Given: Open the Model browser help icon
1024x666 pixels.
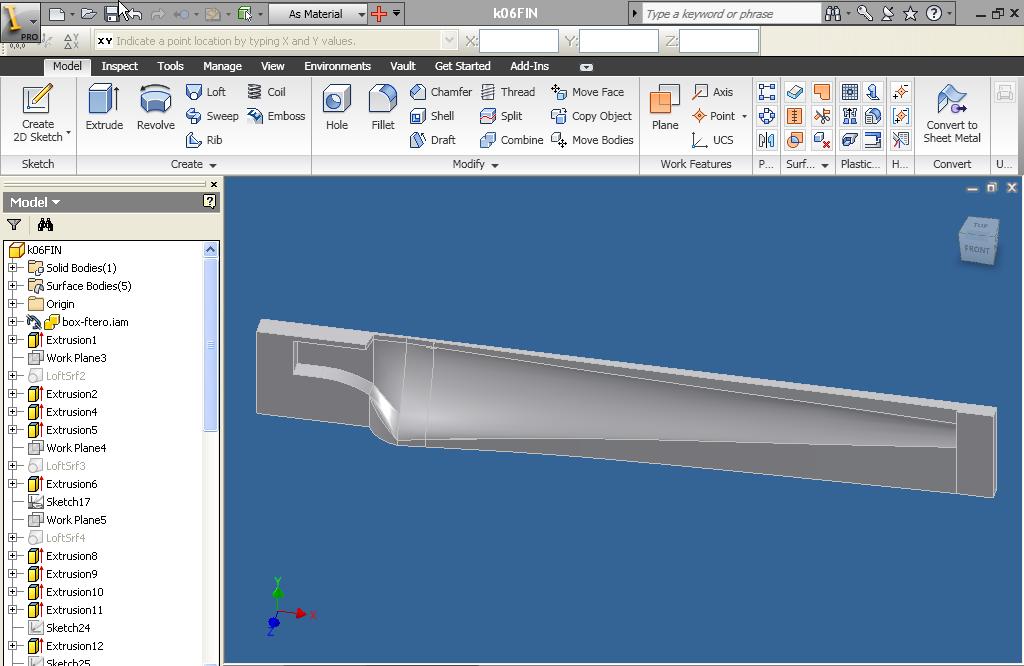Looking at the screenshot, I should (210, 202).
